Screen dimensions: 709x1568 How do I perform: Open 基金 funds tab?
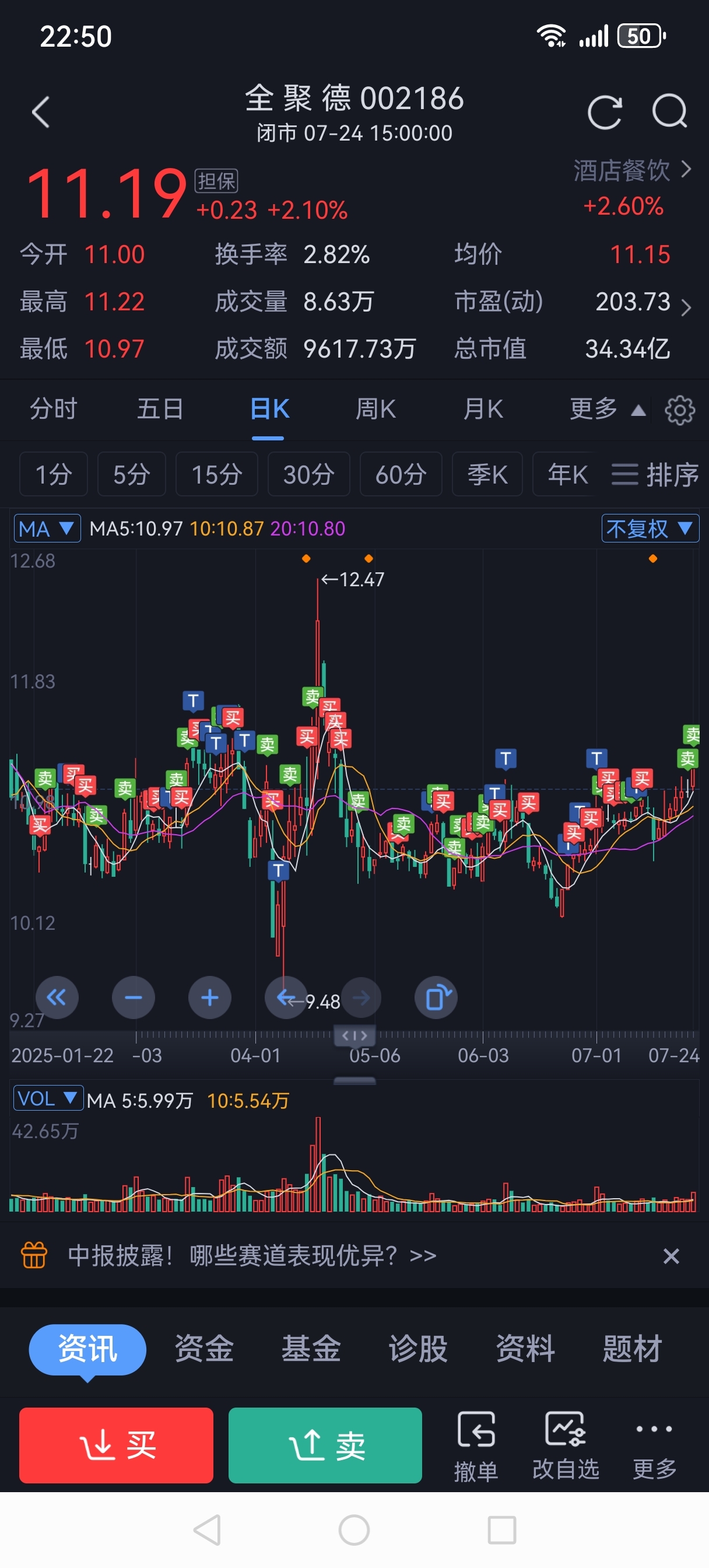(311, 1349)
